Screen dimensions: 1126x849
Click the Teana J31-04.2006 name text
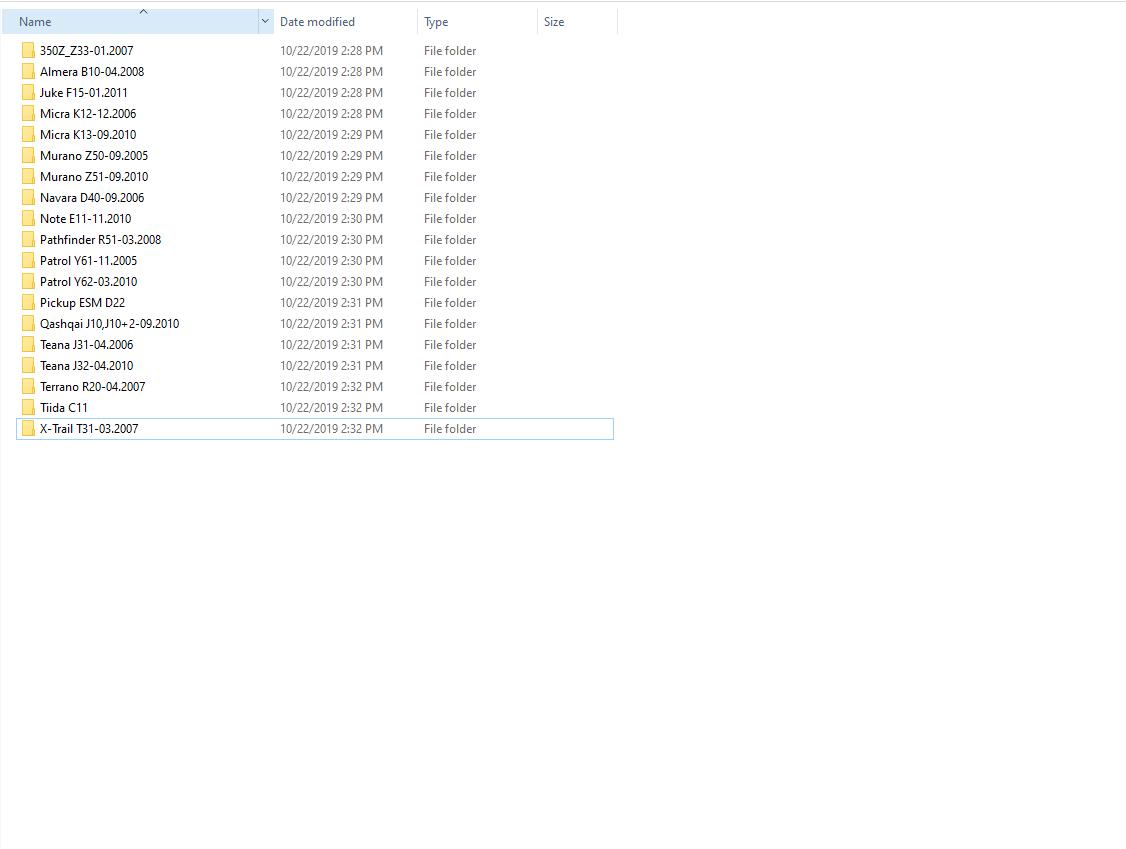pos(86,344)
